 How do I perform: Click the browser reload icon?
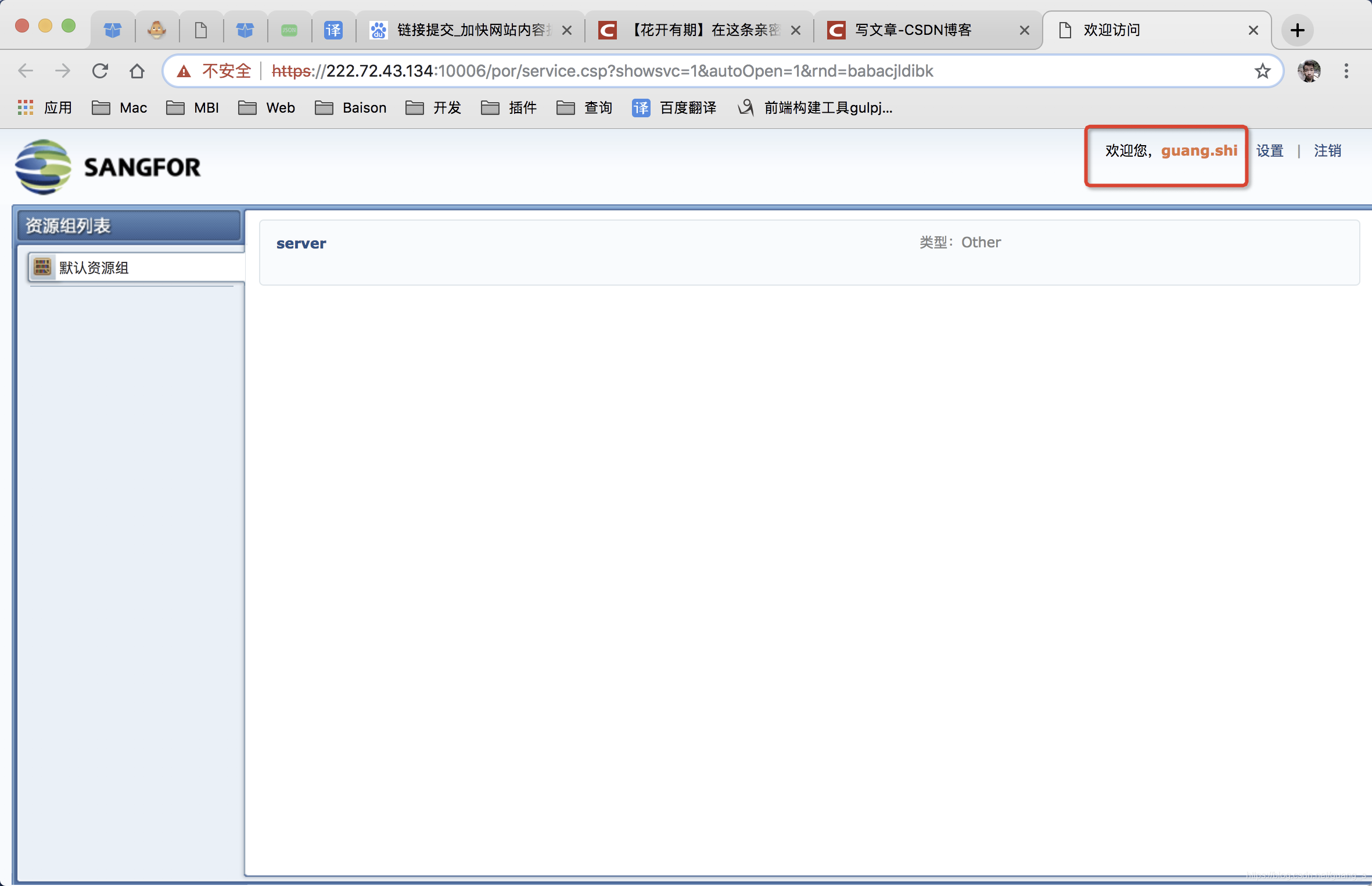[100, 71]
